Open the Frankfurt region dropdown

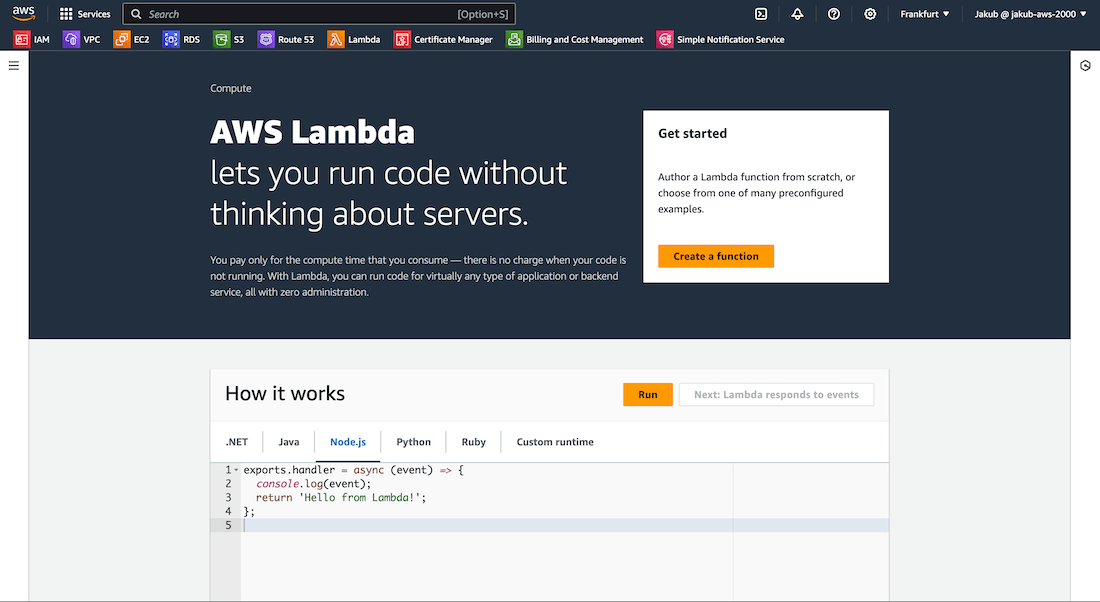[924, 14]
